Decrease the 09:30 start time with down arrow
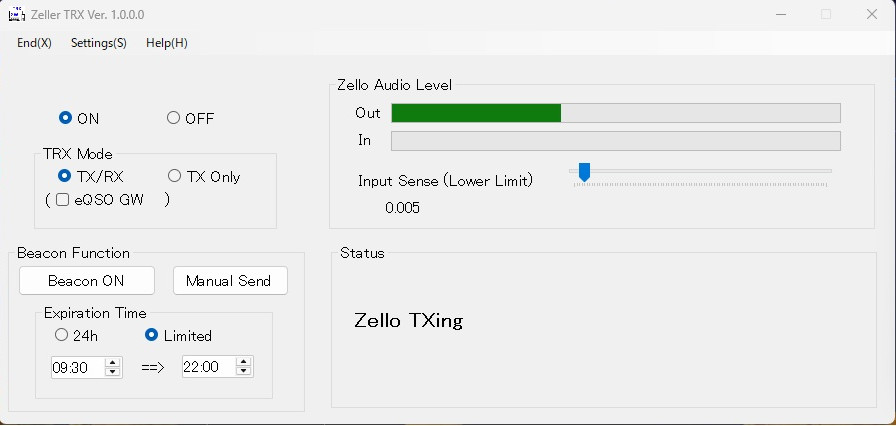 [113, 372]
